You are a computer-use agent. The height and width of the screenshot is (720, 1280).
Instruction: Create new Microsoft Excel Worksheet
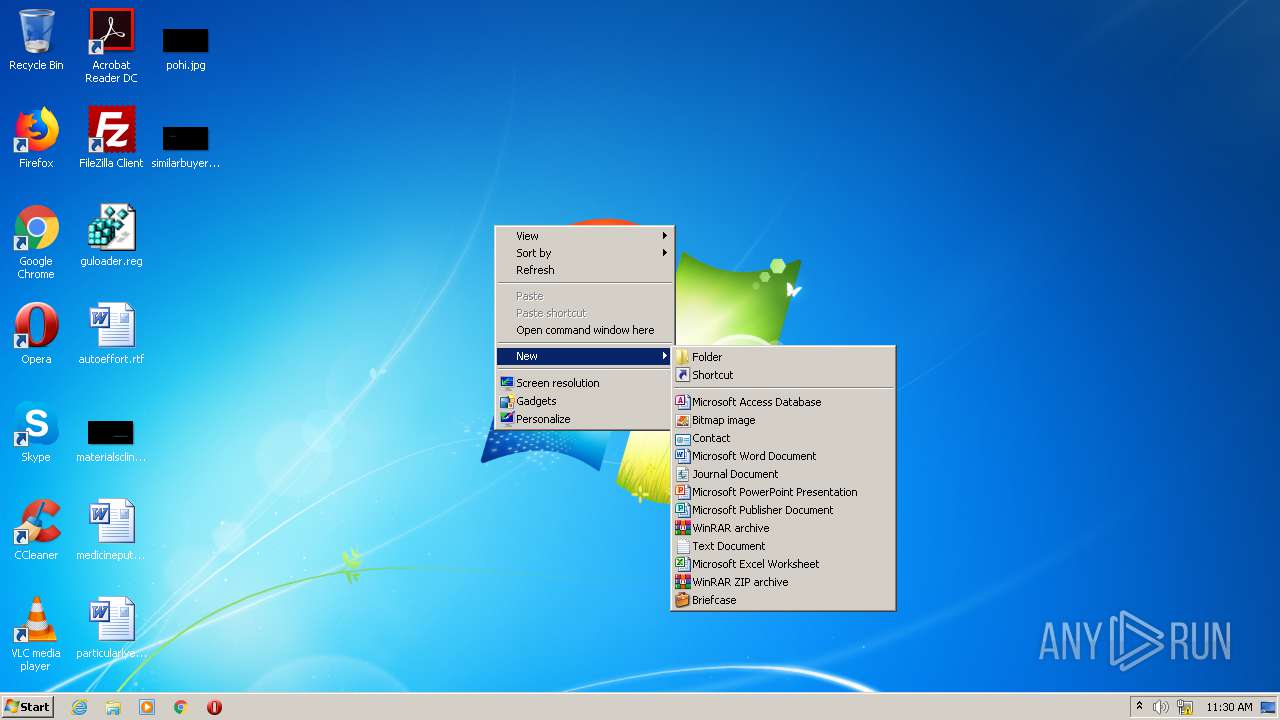pyautogui.click(x=783, y=564)
